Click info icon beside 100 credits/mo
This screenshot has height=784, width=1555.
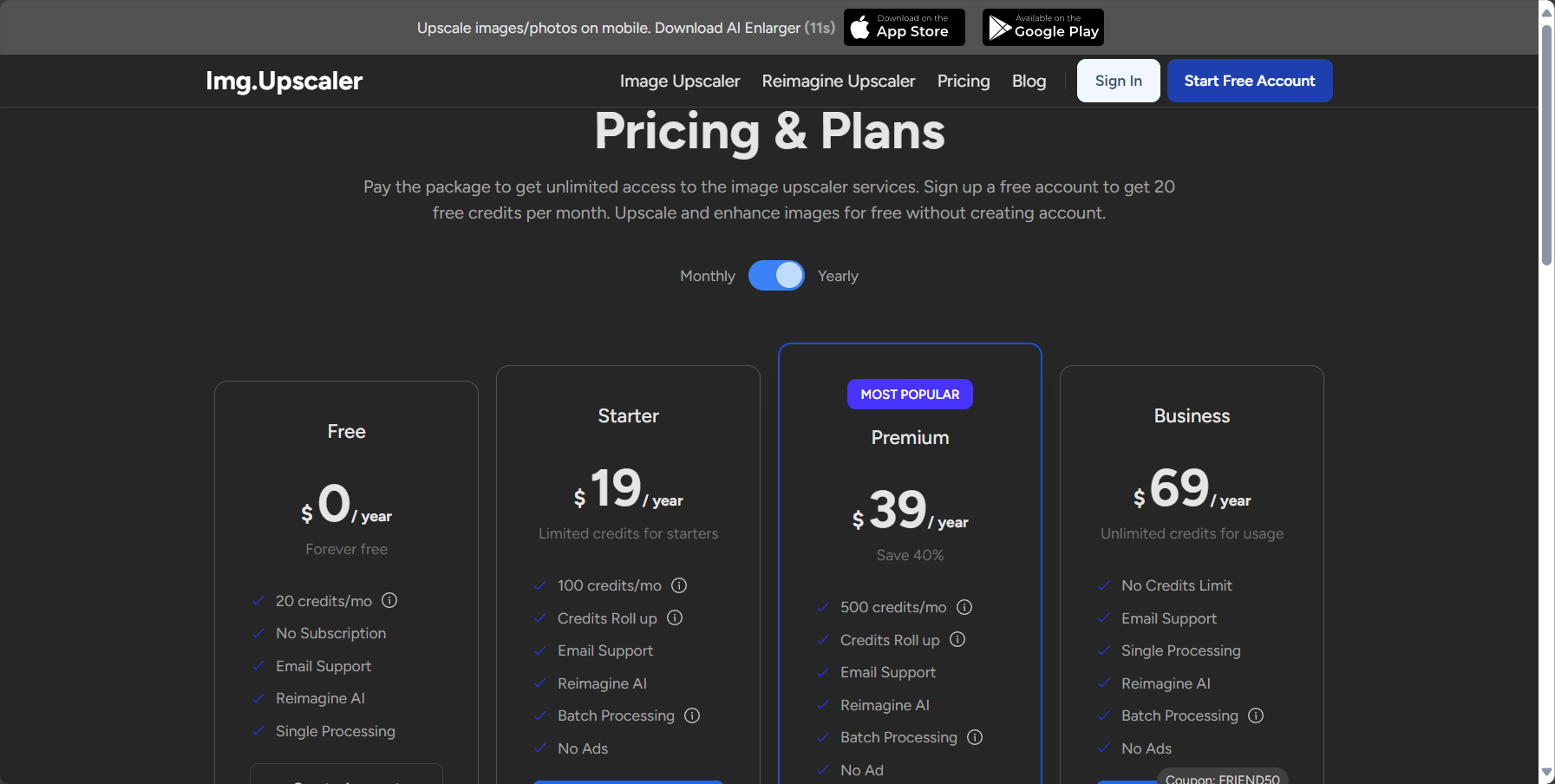coord(679,585)
